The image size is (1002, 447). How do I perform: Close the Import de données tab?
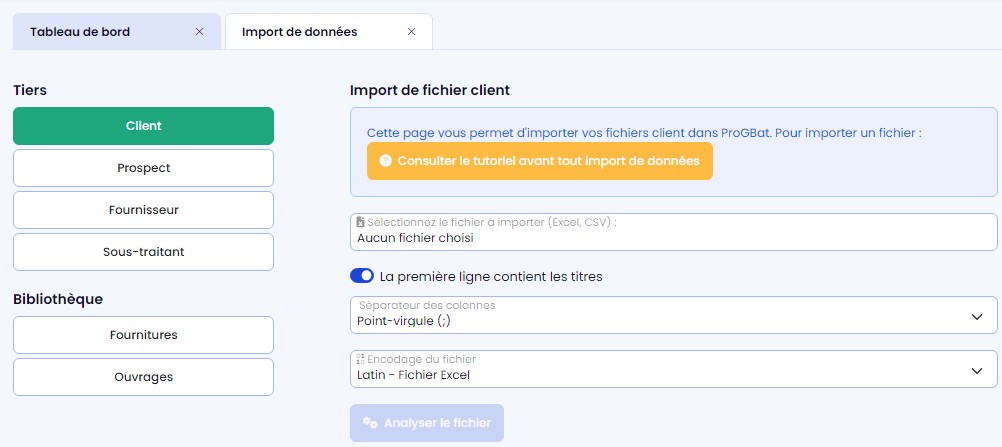click(x=411, y=32)
